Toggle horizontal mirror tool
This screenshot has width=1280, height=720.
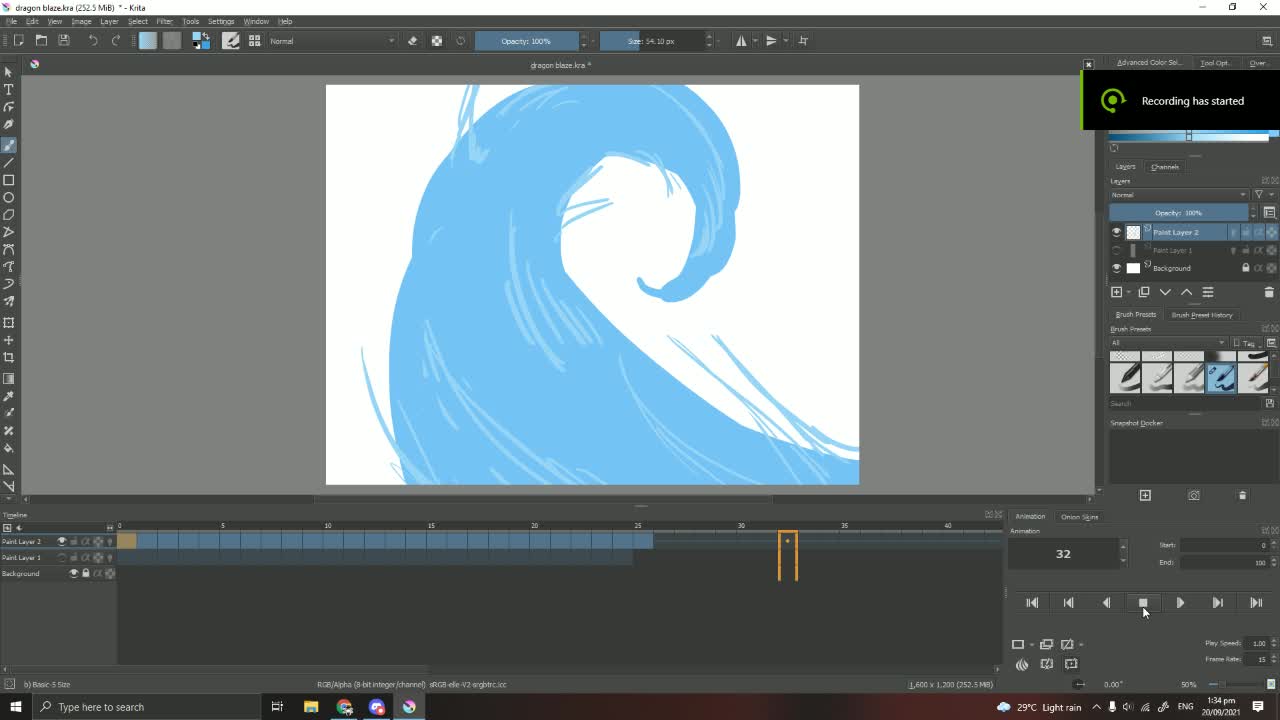coord(742,41)
